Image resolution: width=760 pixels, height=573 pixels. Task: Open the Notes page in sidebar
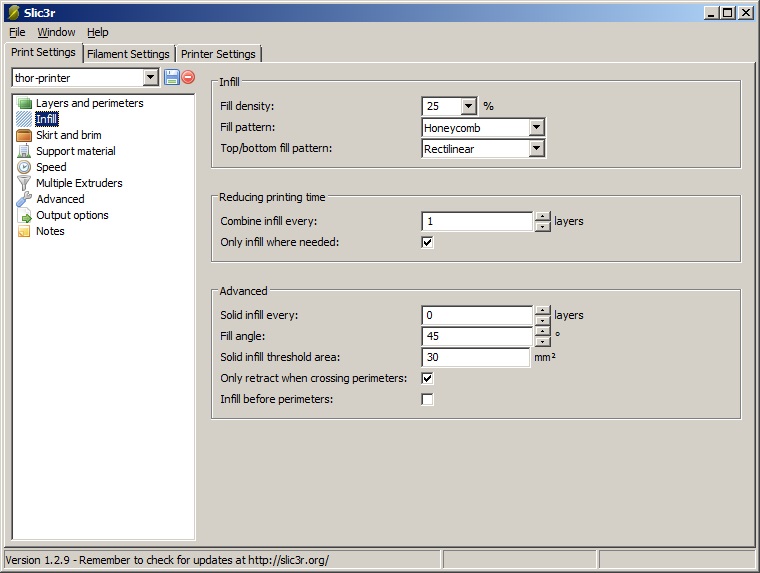pos(49,231)
